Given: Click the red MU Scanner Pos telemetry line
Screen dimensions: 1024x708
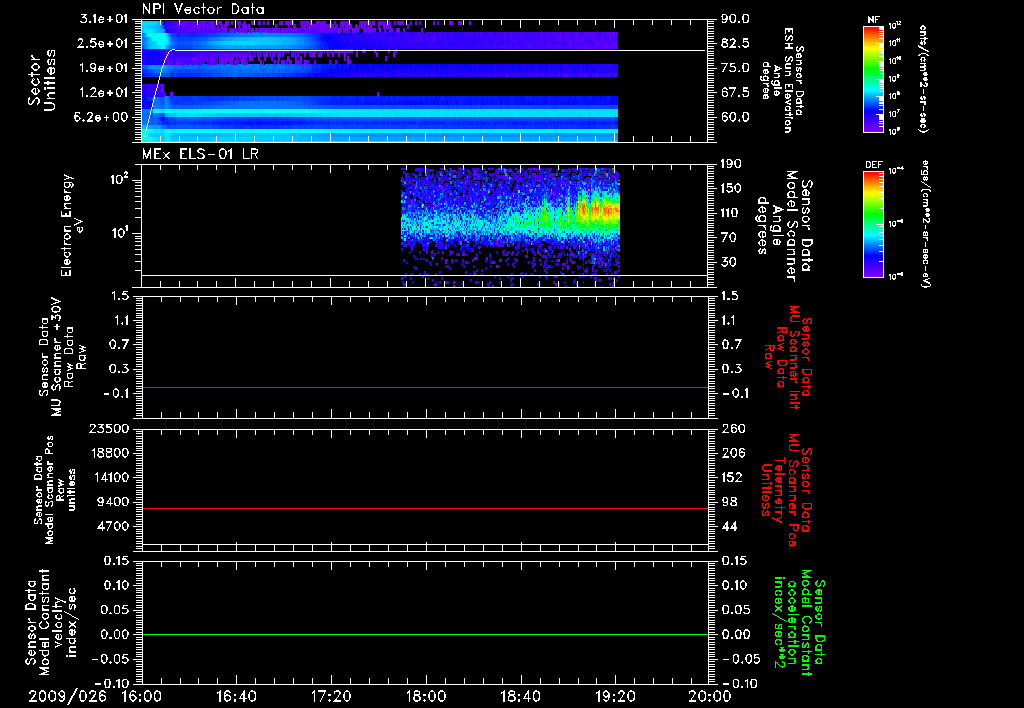Looking at the screenshot, I should coord(424,508).
